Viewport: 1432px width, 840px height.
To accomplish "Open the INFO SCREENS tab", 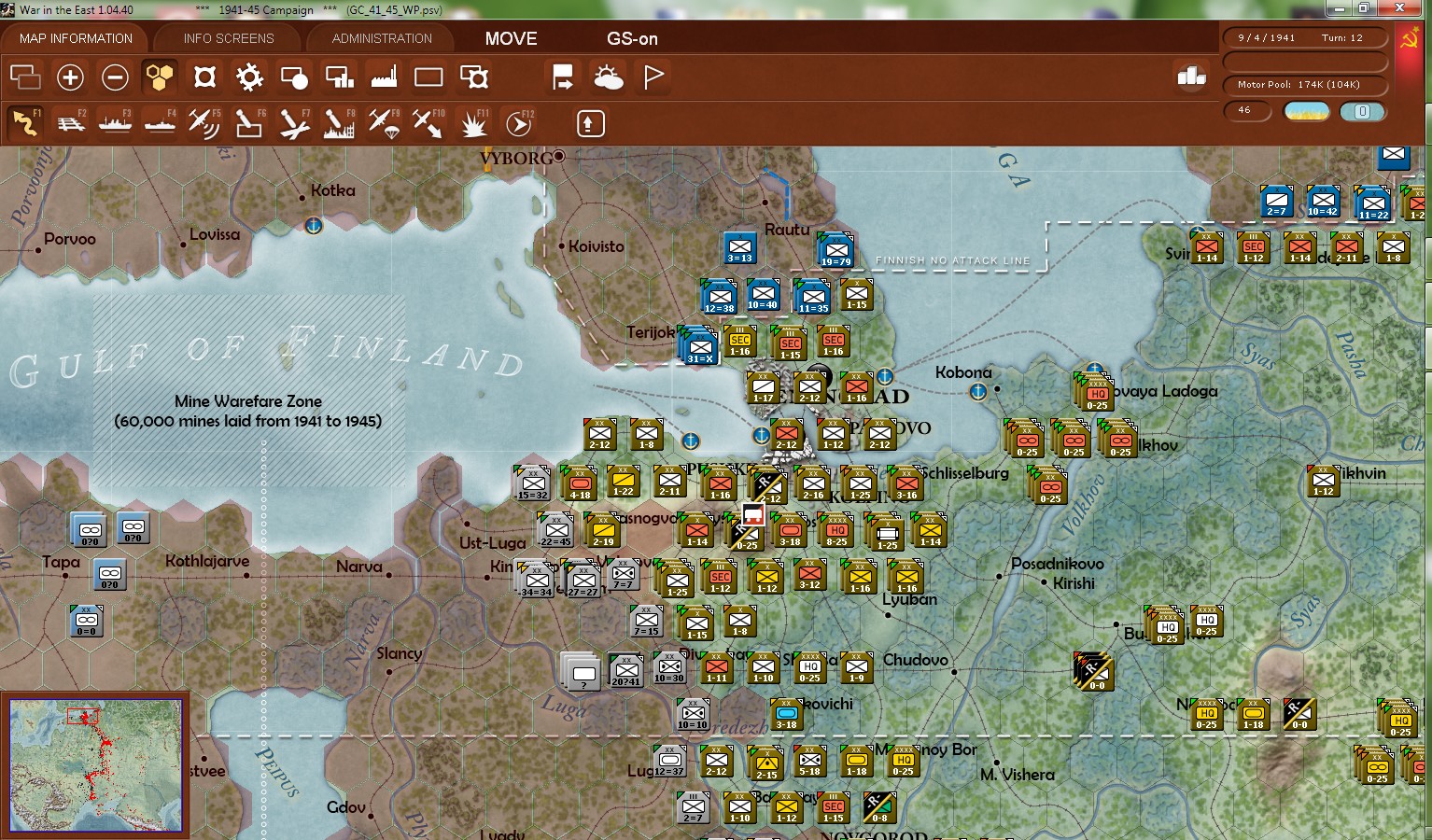I will point(229,38).
